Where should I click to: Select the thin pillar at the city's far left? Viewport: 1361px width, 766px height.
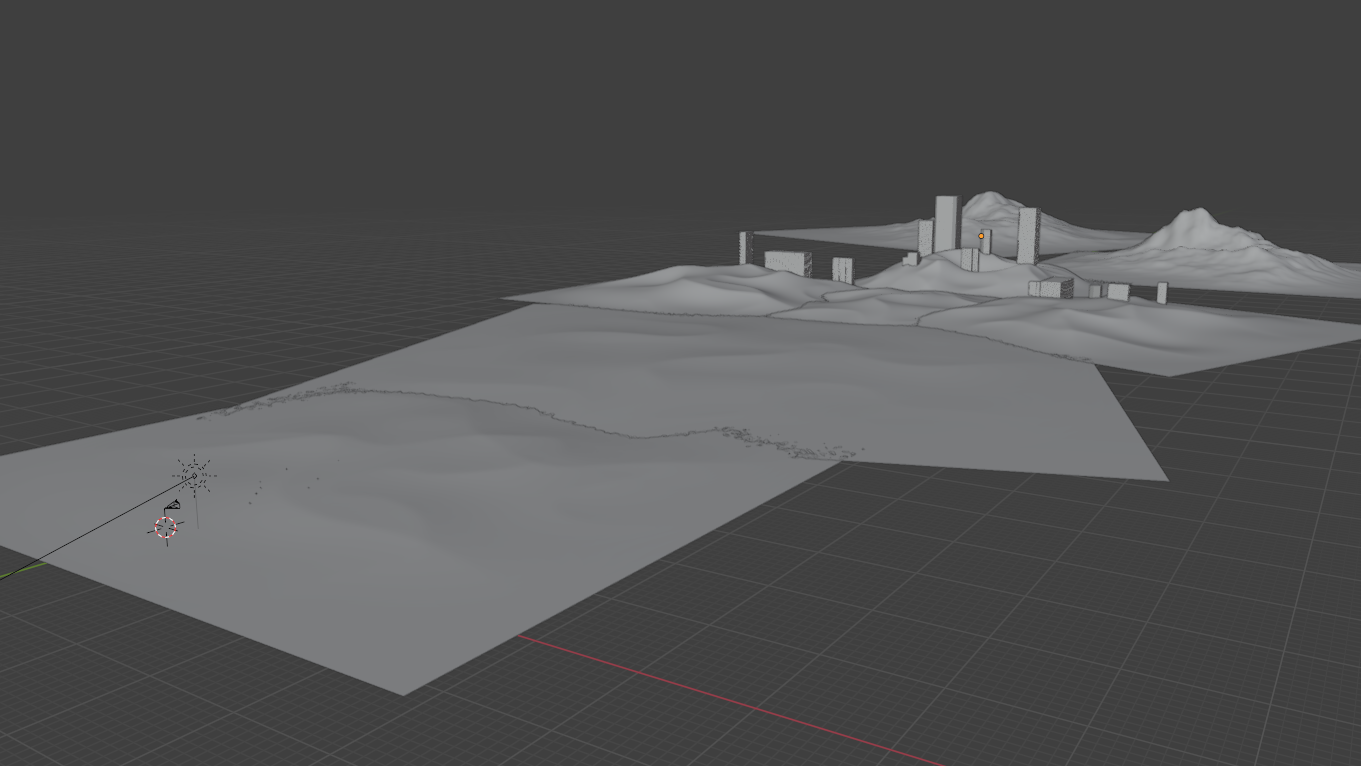(x=745, y=248)
